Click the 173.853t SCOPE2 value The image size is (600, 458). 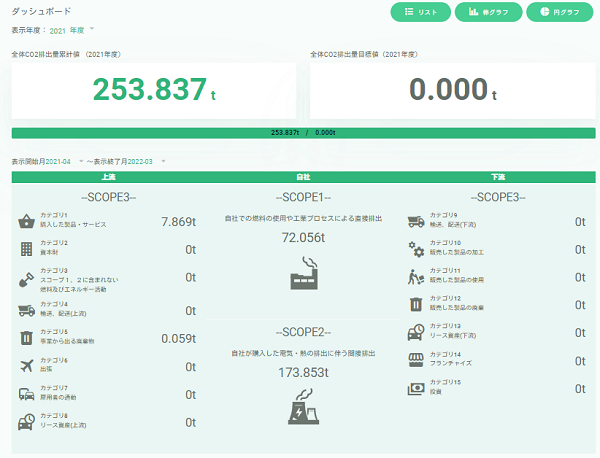pyautogui.click(x=303, y=372)
